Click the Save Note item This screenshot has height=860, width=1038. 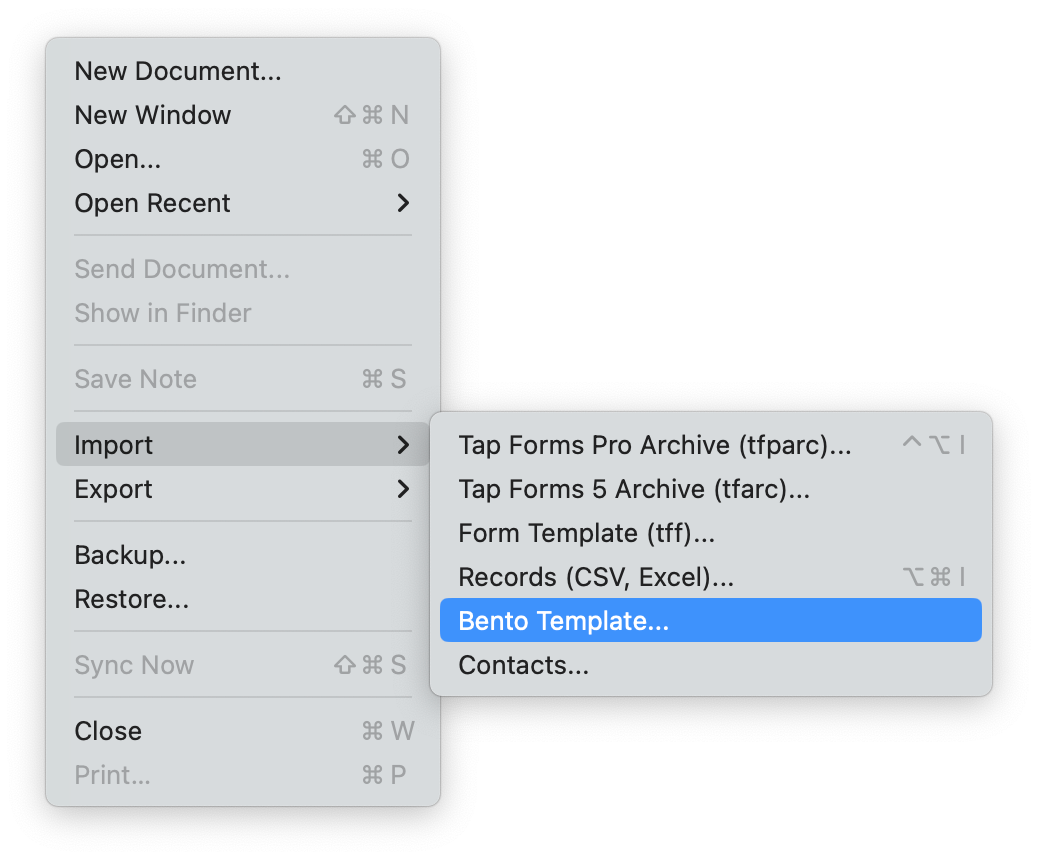coord(242,379)
